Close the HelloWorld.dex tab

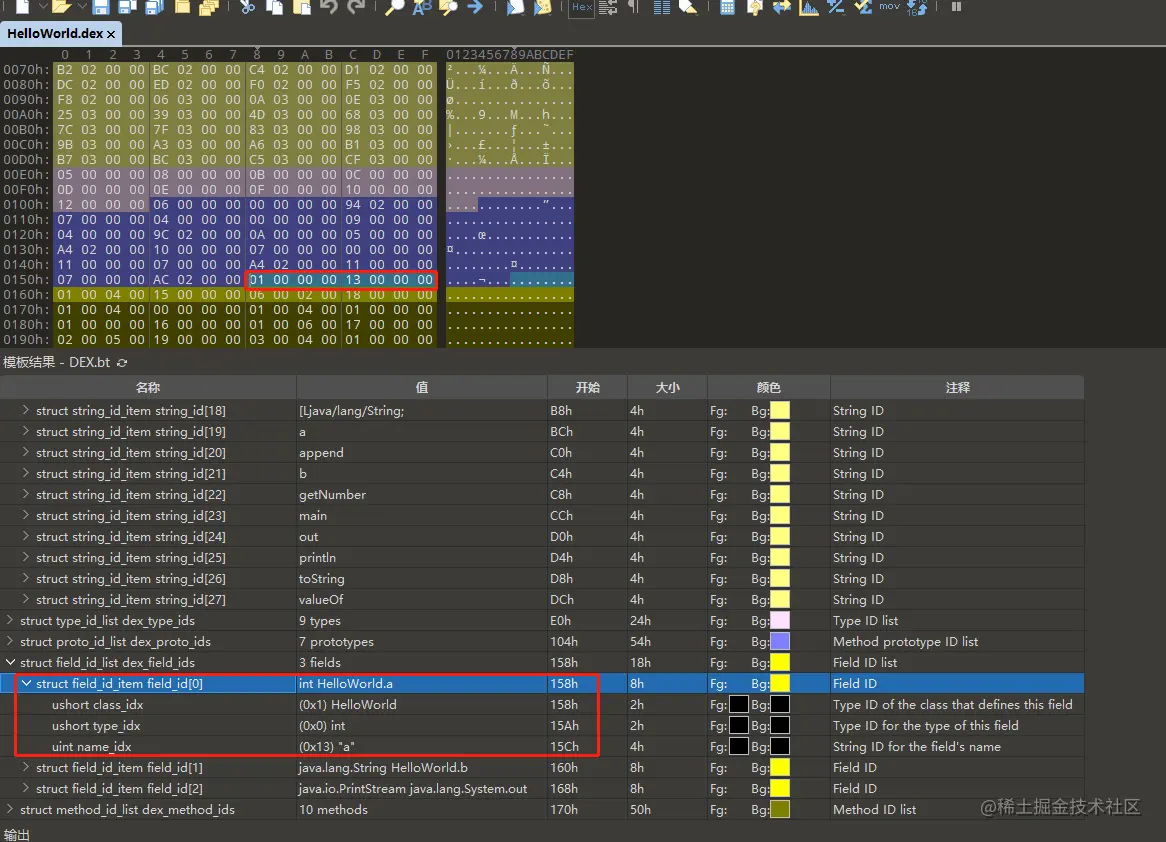tap(112, 34)
